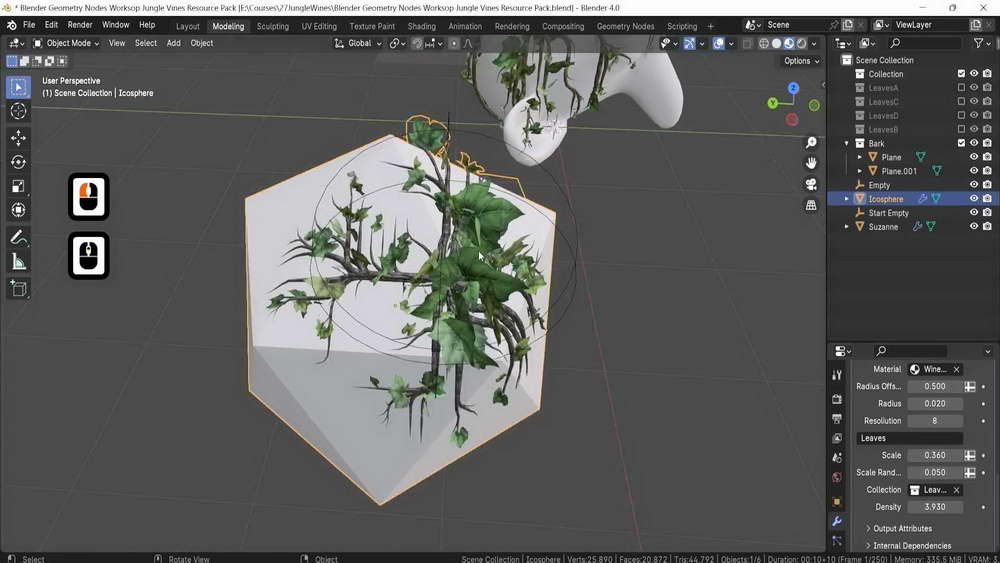Adjust the leaves Scale 0.360 slider
Viewport: 1000px width, 563px height.
935,455
